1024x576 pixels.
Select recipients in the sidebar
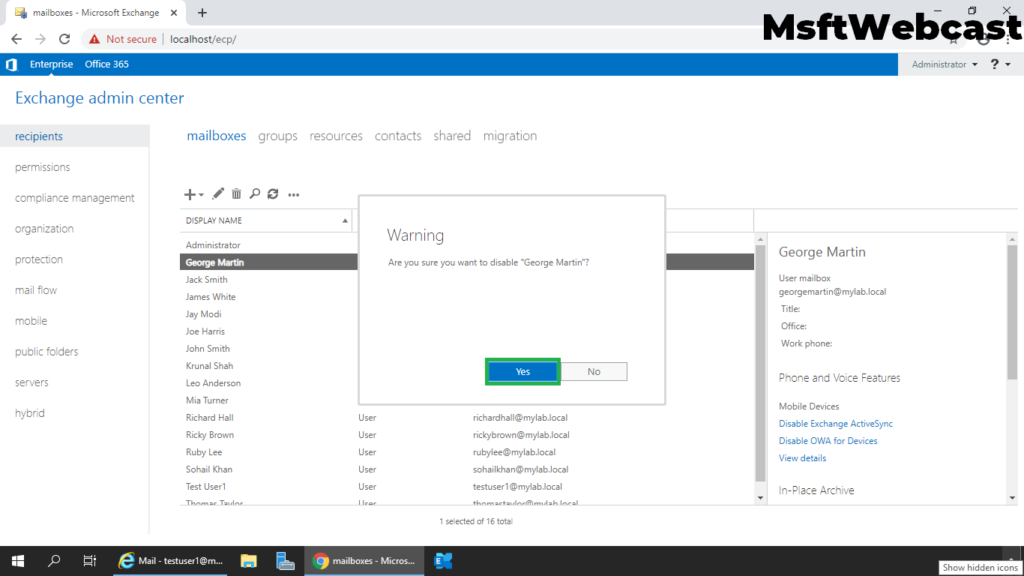[74, 136]
